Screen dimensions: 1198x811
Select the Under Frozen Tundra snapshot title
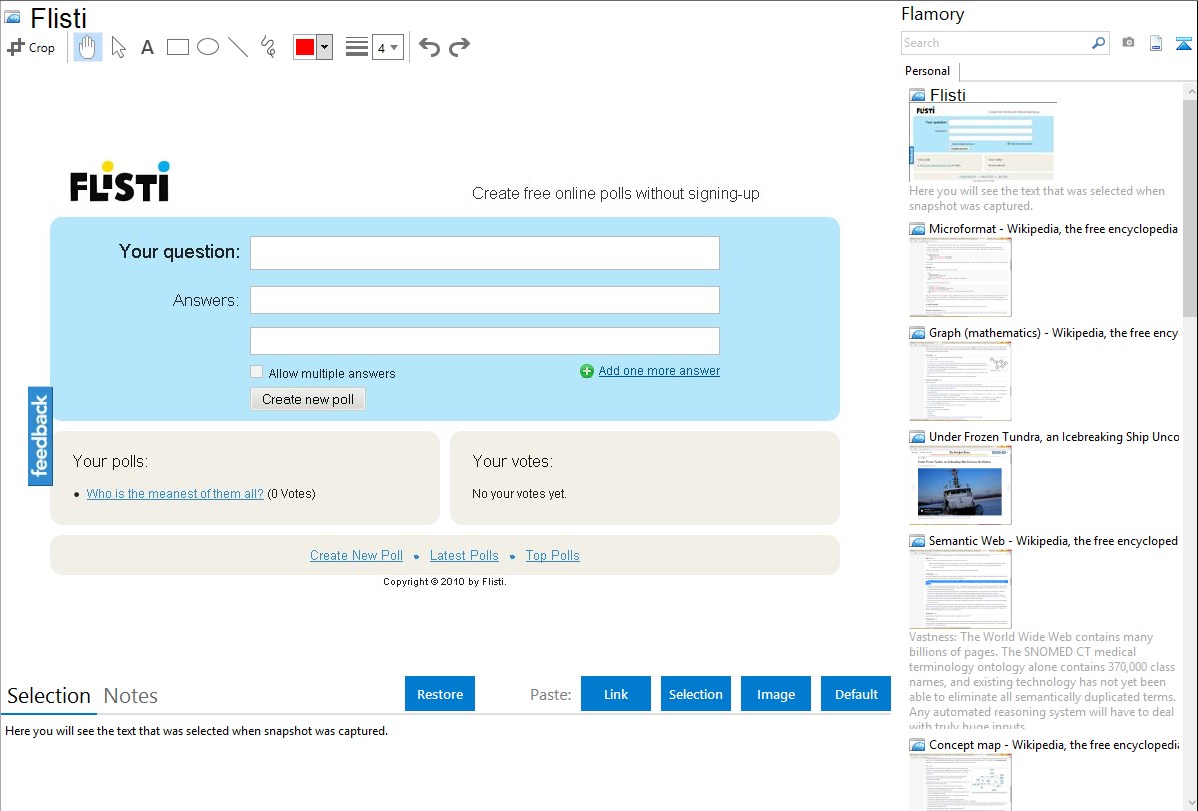pyautogui.click(x=1054, y=437)
